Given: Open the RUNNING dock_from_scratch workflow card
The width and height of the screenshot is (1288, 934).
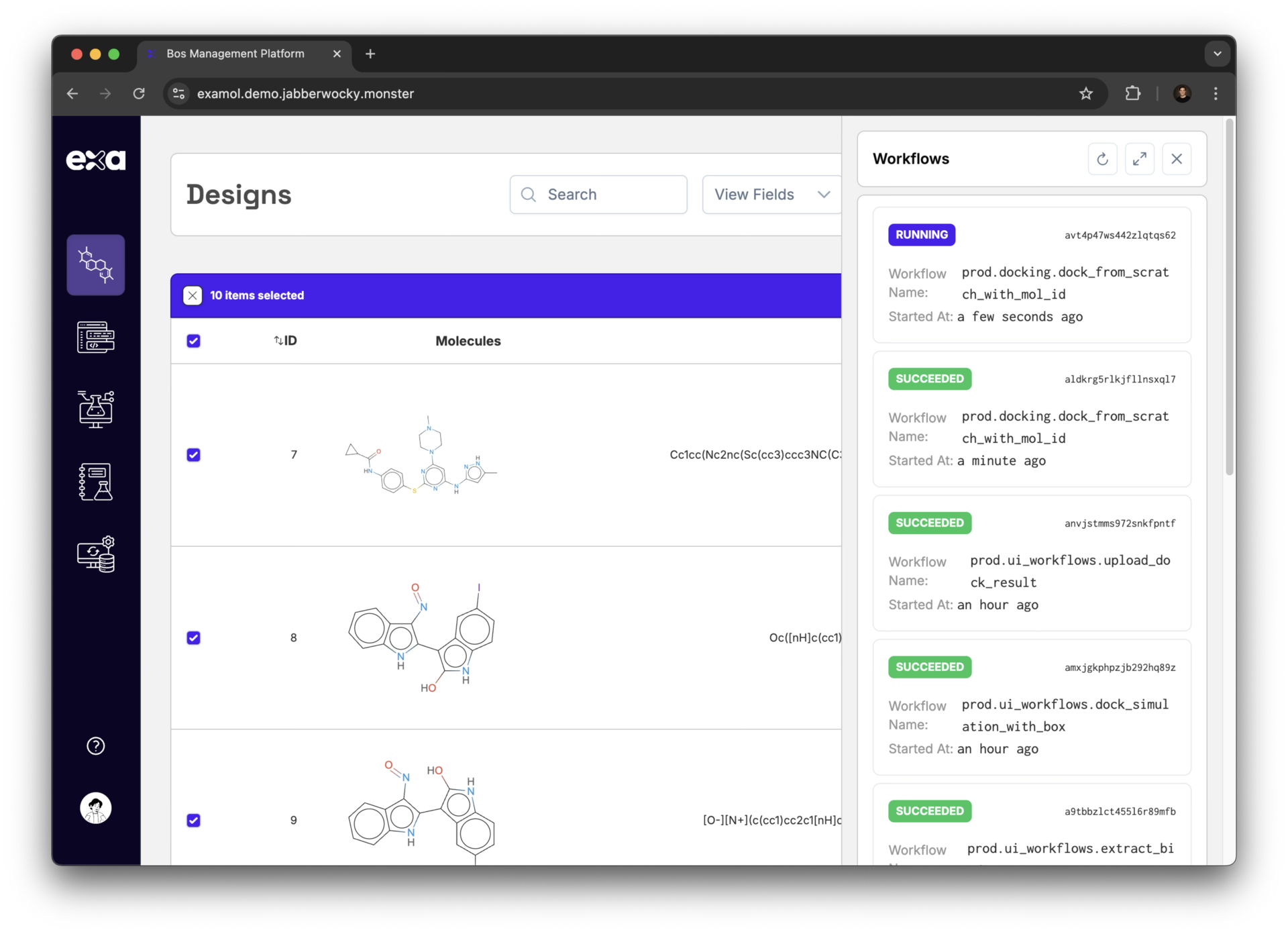Looking at the screenshot, I should 1032,275.
